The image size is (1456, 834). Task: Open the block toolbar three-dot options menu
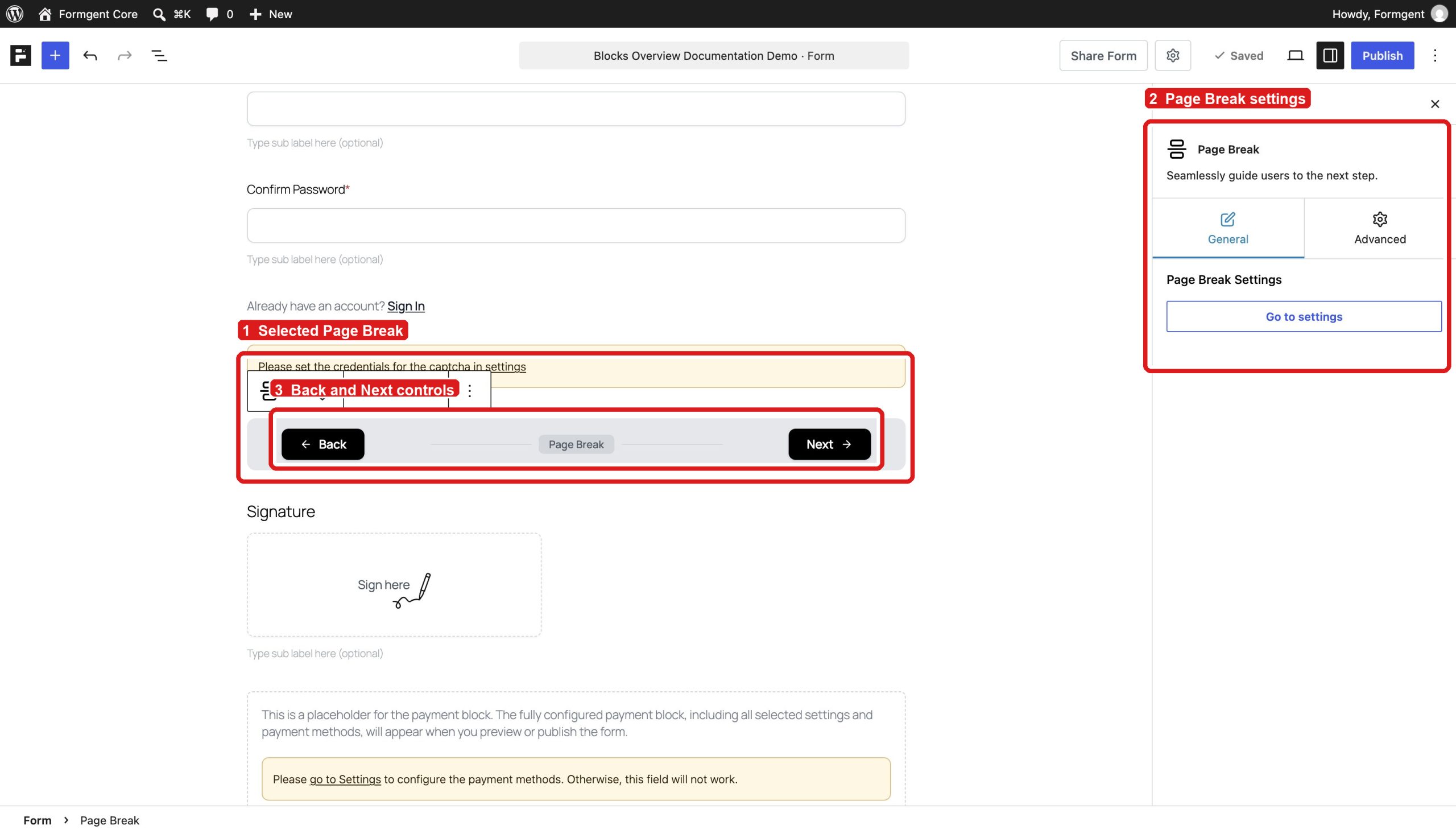click(469, 391)
